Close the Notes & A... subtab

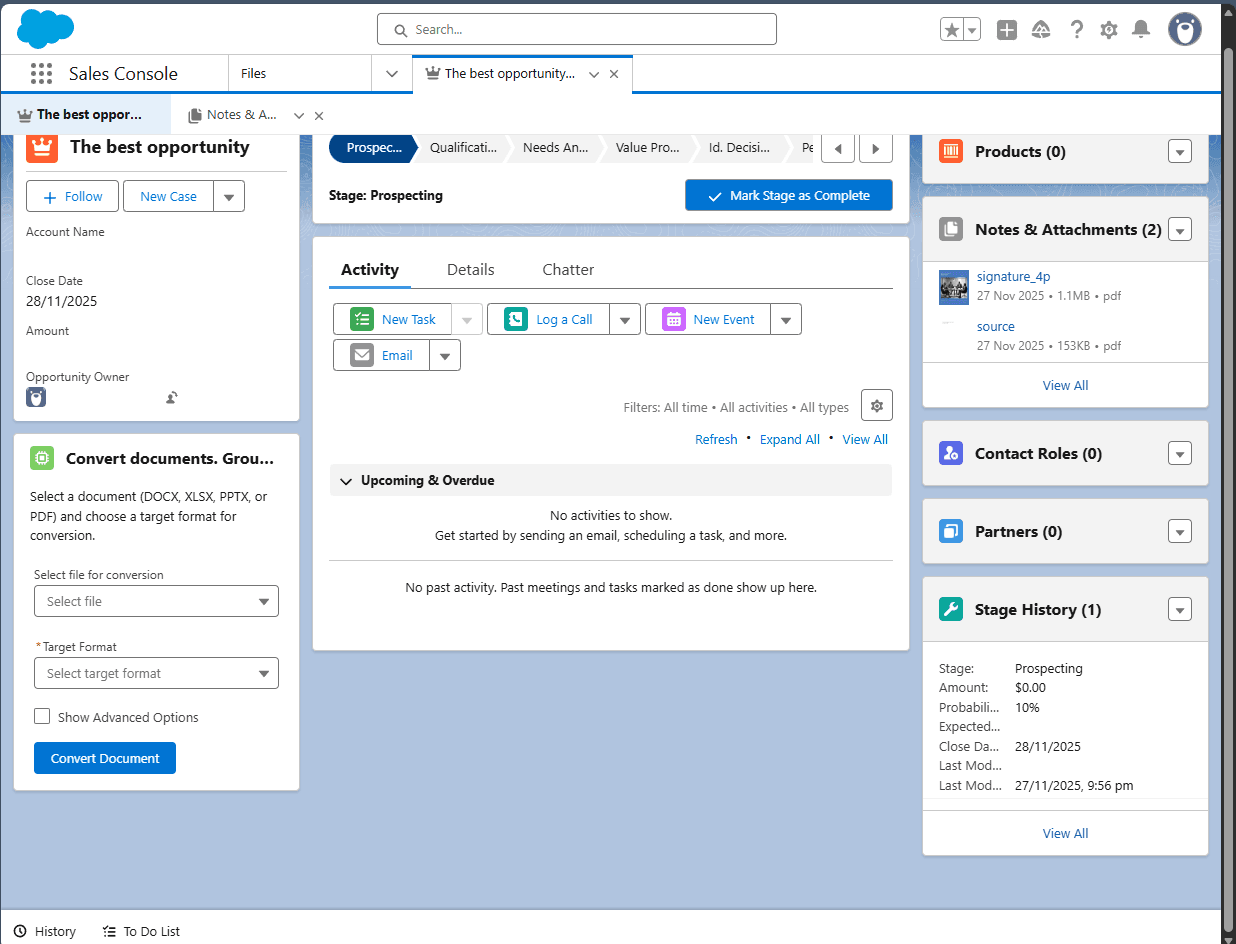pyautogui.click(x=319, y=115)
